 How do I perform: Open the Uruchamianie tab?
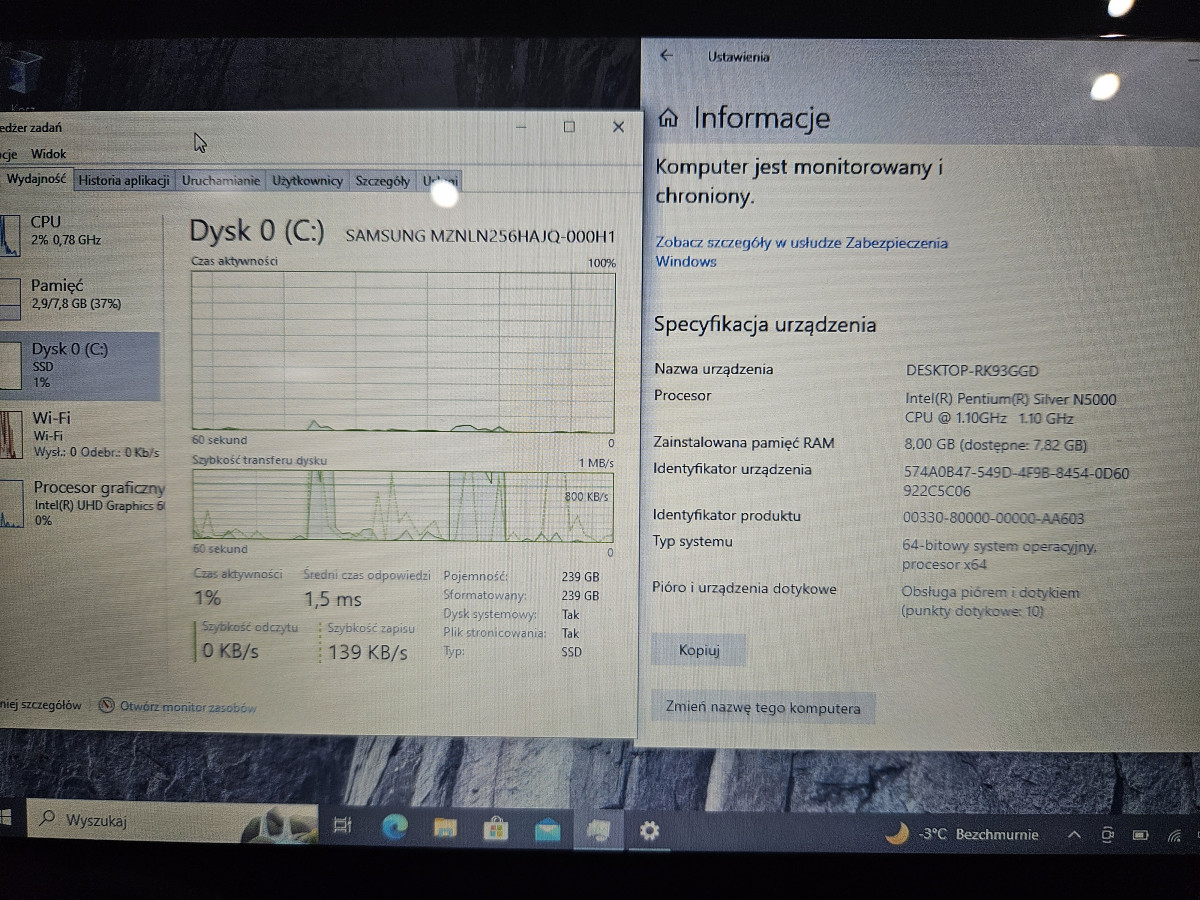click(x=221, y=181)
